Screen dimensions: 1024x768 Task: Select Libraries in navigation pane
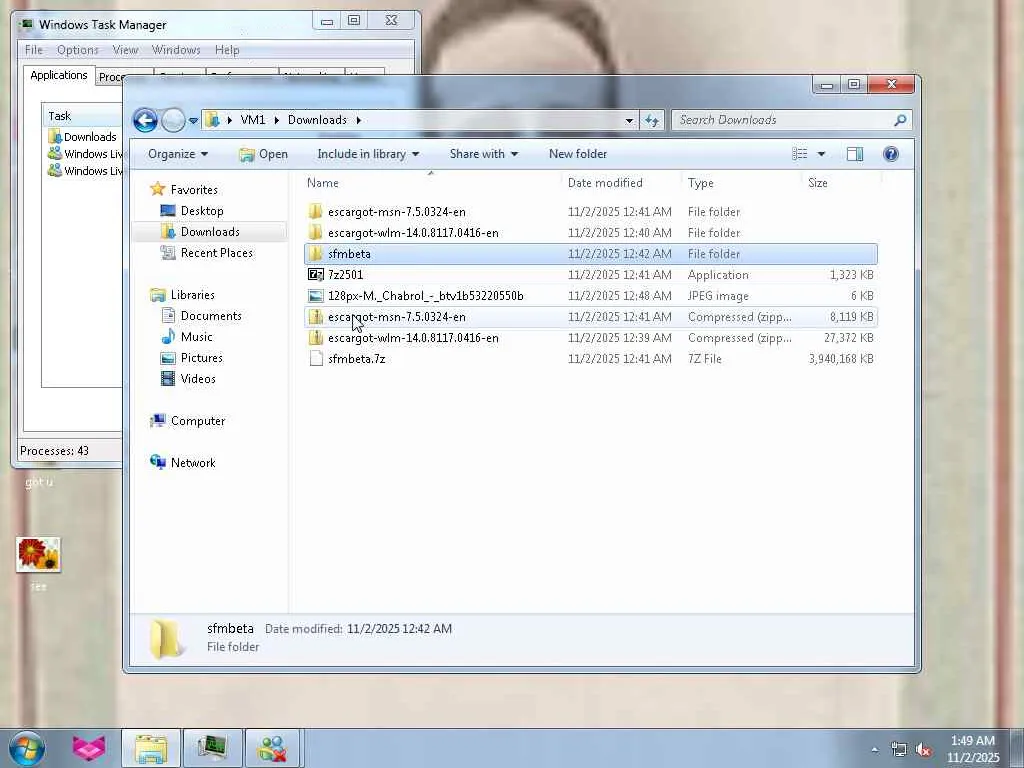192,295
